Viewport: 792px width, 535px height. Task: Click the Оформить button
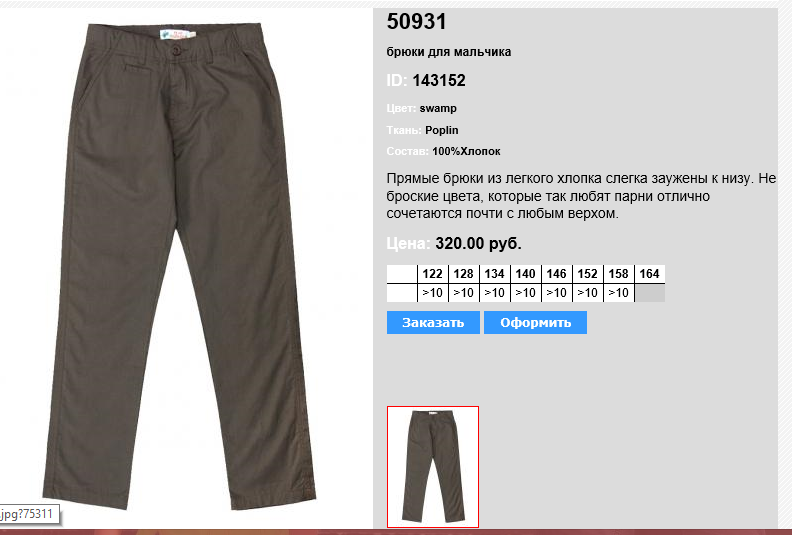tap(535, 322)
